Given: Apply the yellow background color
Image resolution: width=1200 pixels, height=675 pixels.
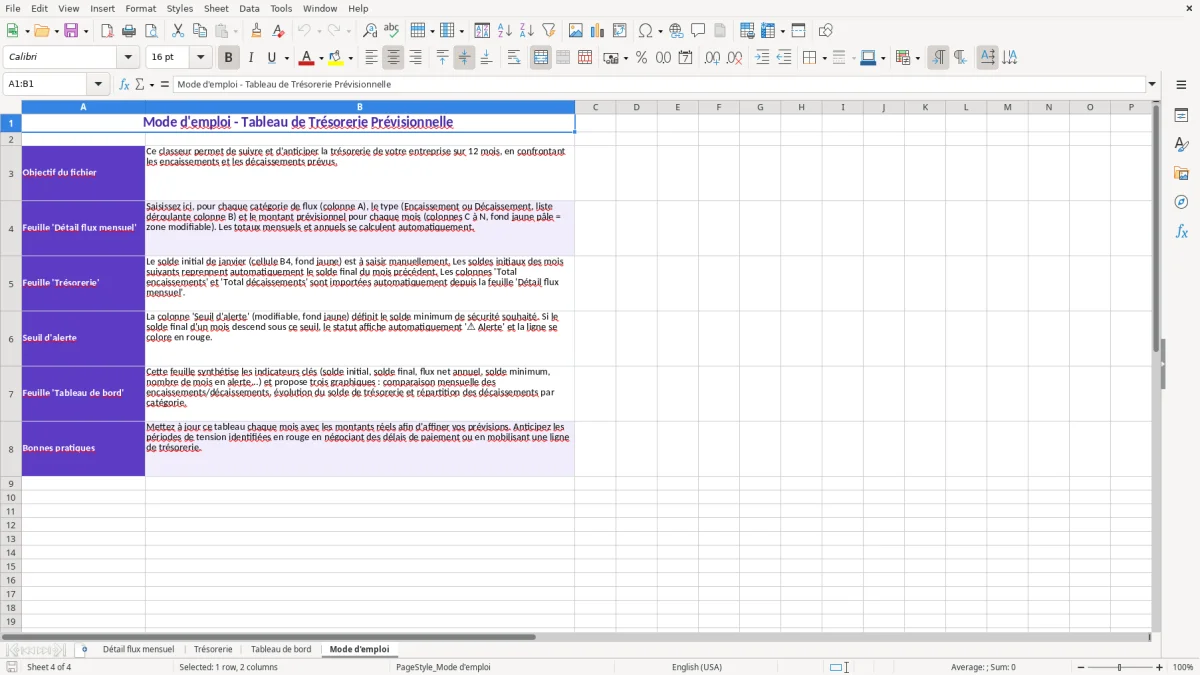Looking at the screenshot, I should [x=336, y=58].
